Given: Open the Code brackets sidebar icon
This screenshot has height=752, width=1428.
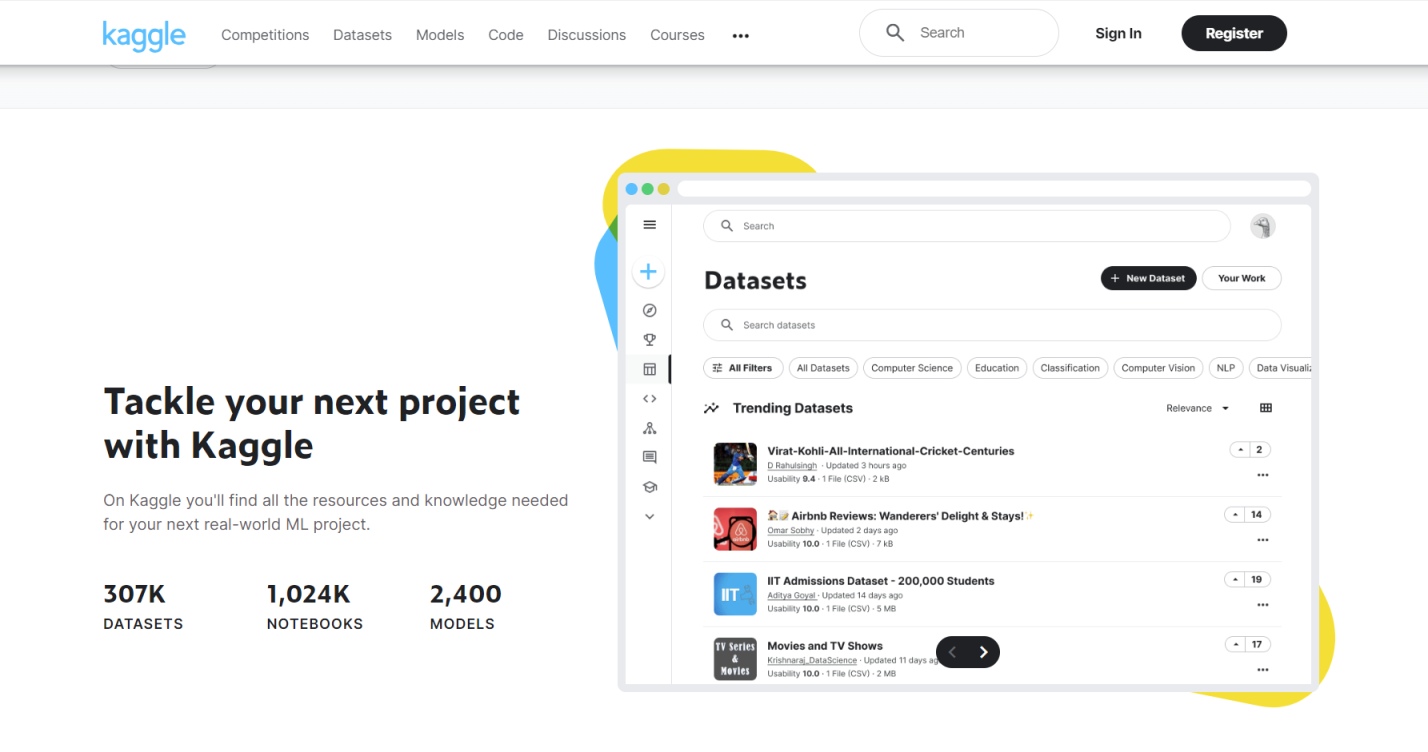Looking at the screenshot, I should [649, 399].
